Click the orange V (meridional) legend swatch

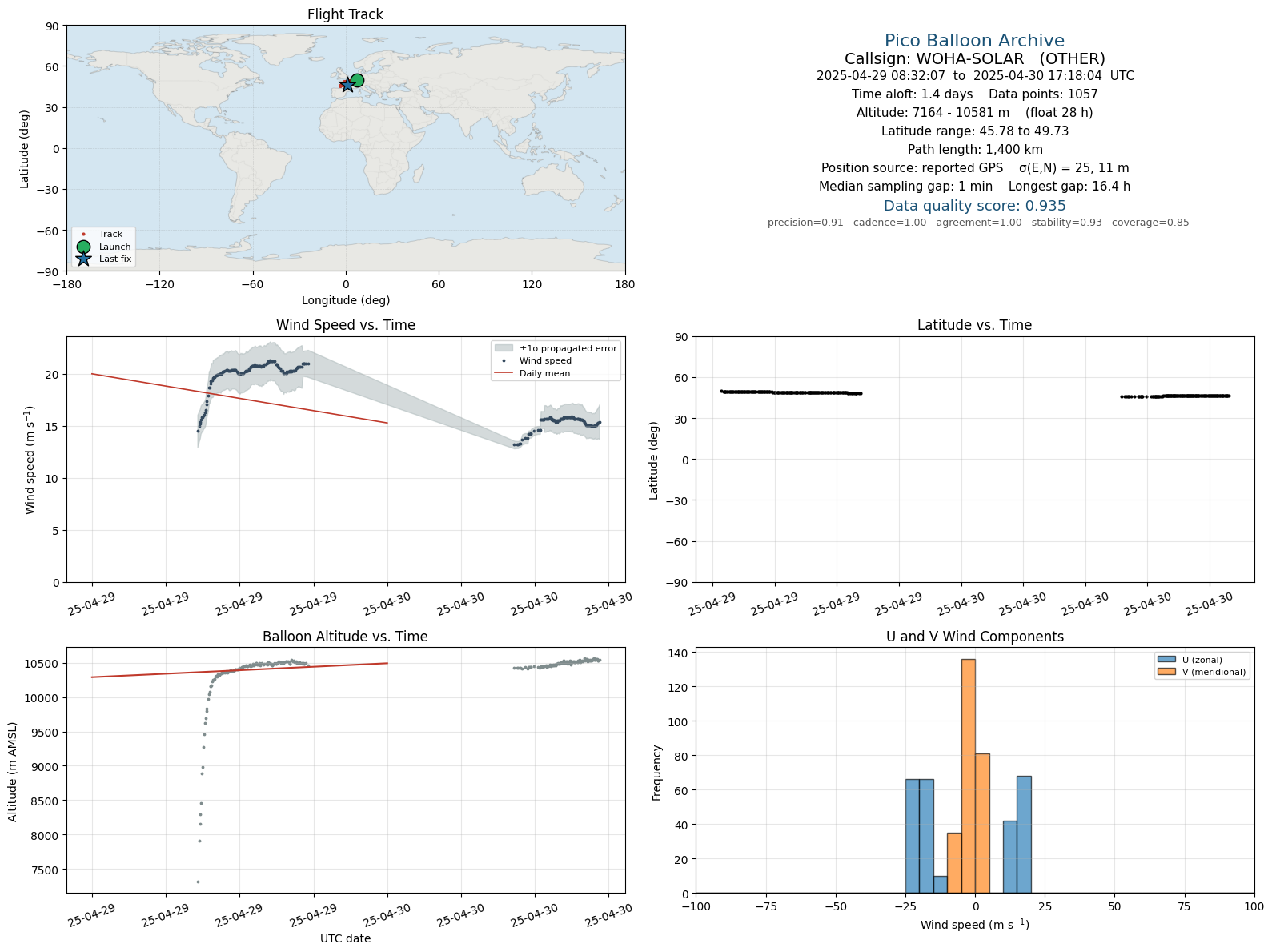coord(1166,672)
